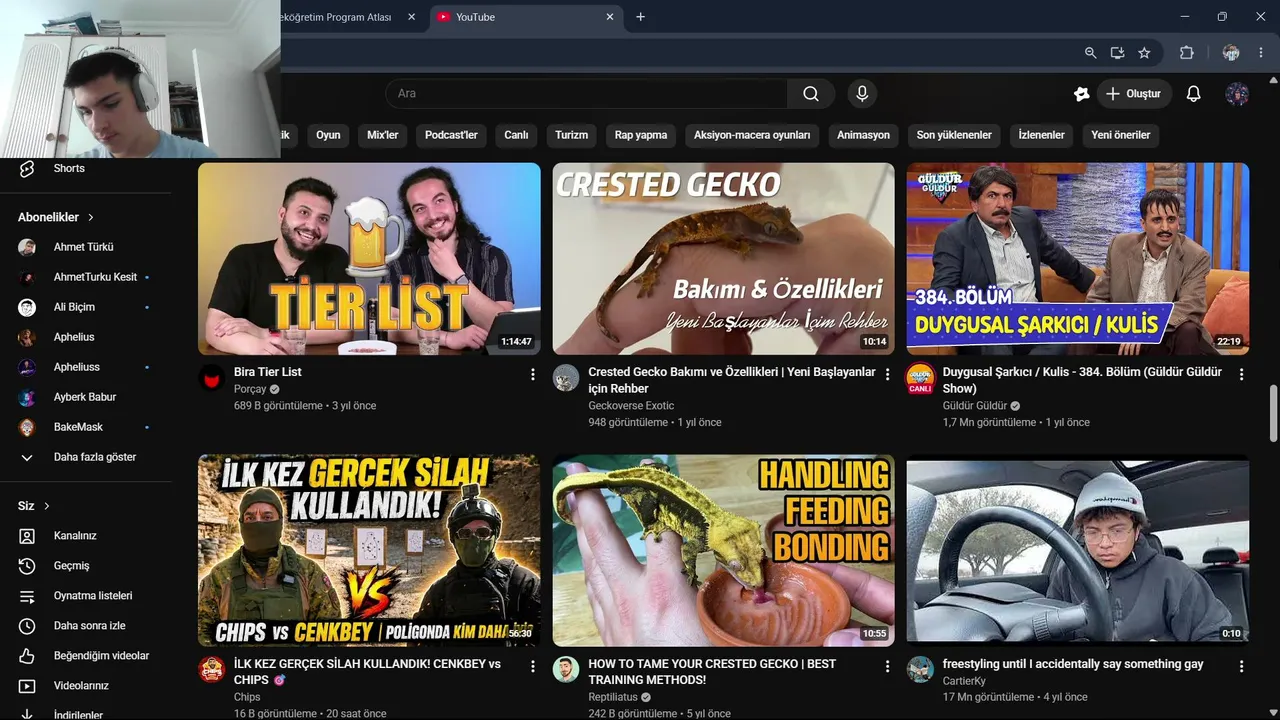Viewport: 1280px width, 720px height.
Task: Expand the Abonelikler section arrow
Action: [91, 217]
